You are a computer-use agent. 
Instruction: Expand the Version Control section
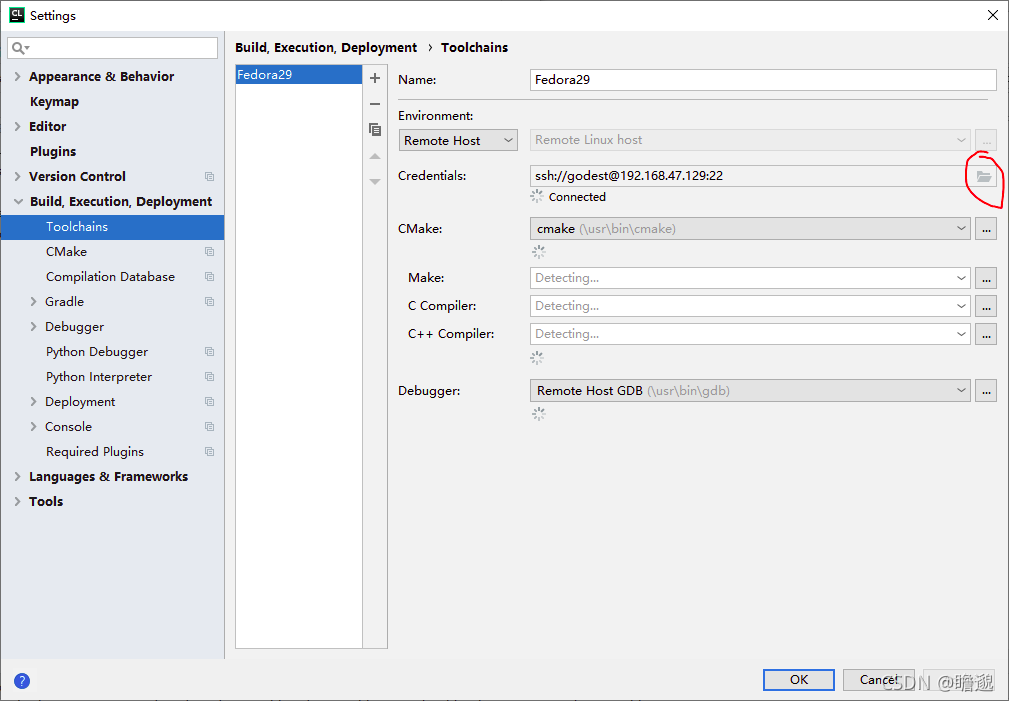[x=17, y=176]
